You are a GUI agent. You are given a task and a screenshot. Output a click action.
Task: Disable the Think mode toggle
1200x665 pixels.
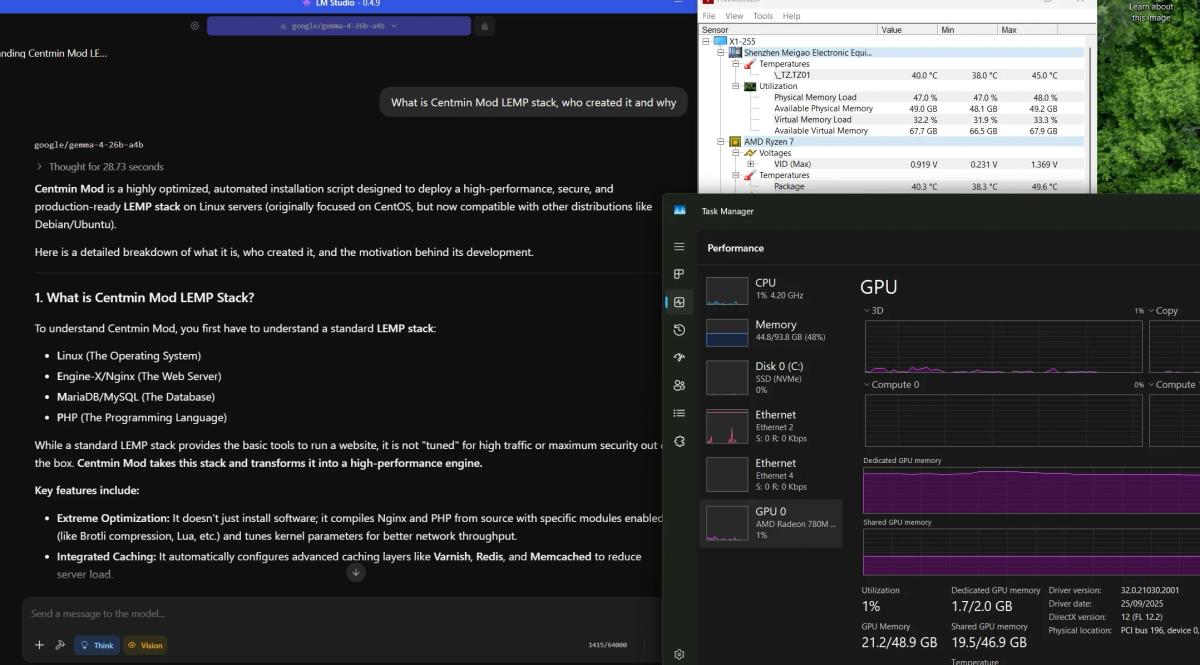[x=96, y=645]
